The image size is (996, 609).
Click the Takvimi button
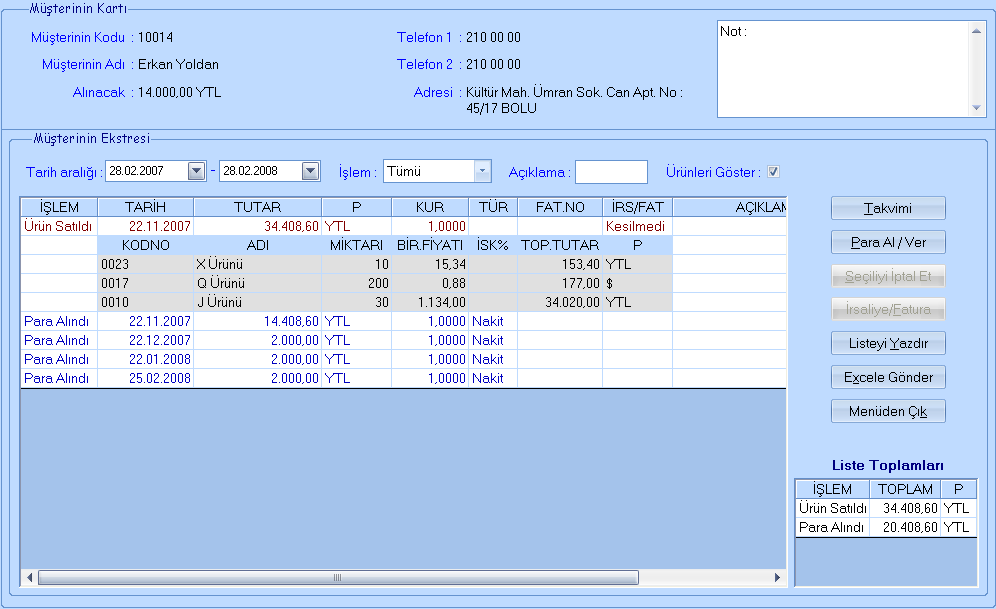click(888, 208)
